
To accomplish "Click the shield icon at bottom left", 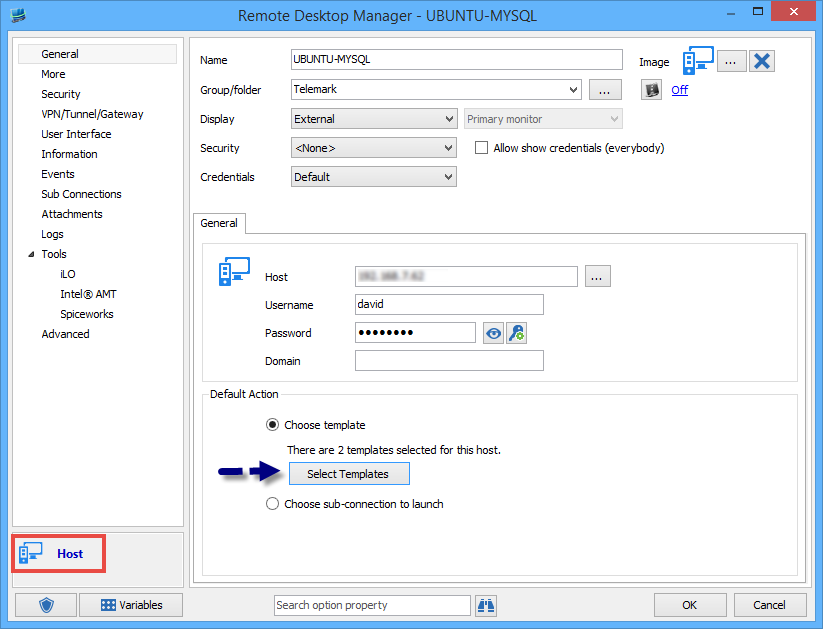I will click(44, 605).
